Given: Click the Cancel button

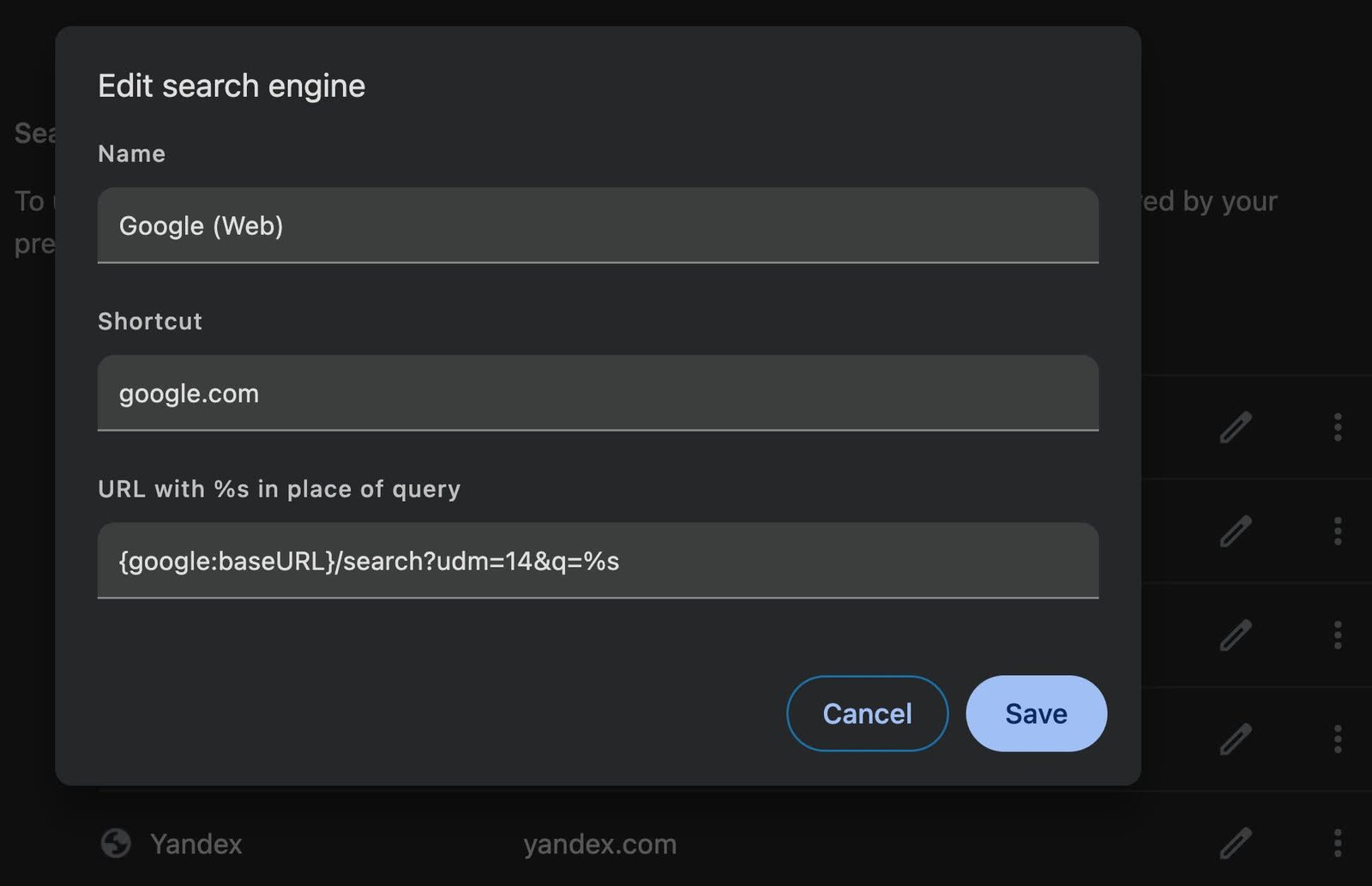Looking at the screenshot, I should click(x=867, y=713).
